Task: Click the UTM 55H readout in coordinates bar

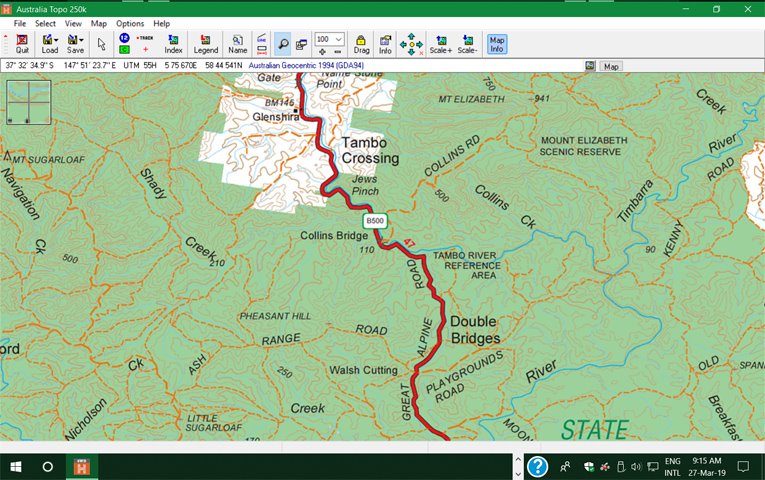Action: point(140,65)
